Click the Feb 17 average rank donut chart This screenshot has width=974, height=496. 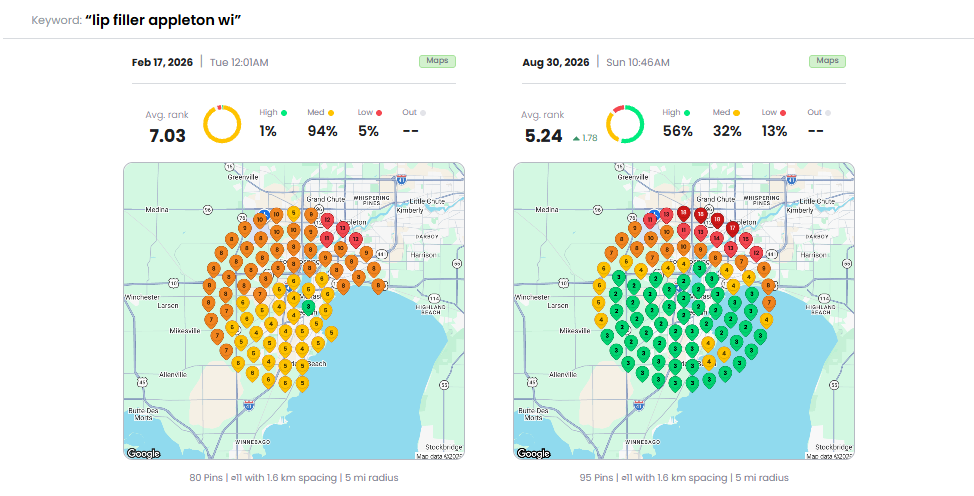(x=222, y=124)
